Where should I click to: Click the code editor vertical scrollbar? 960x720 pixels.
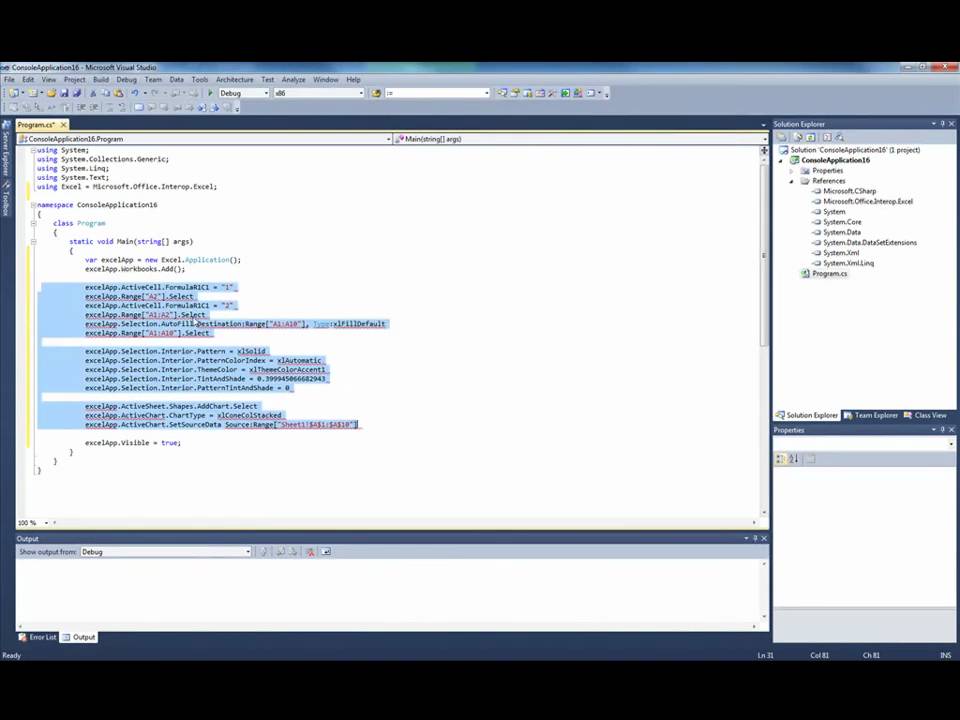point(764,334)
